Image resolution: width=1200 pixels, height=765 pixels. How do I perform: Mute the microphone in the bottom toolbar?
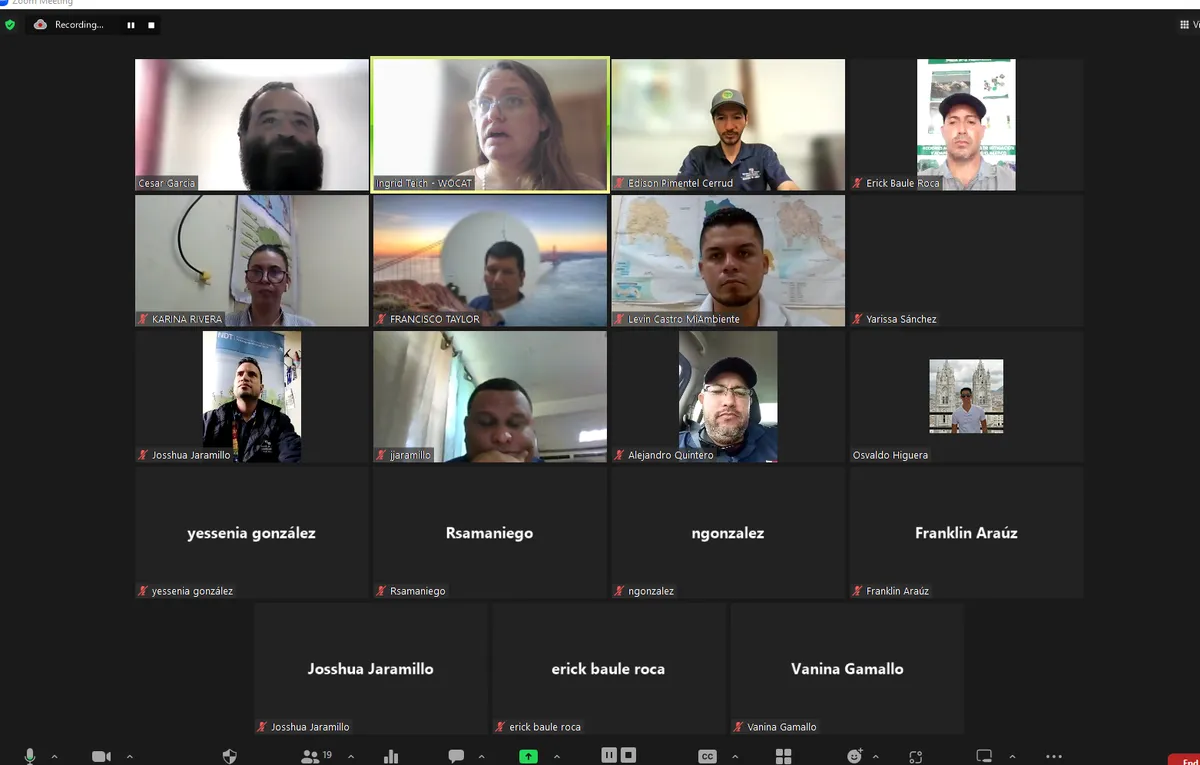[x=30, y=756]
